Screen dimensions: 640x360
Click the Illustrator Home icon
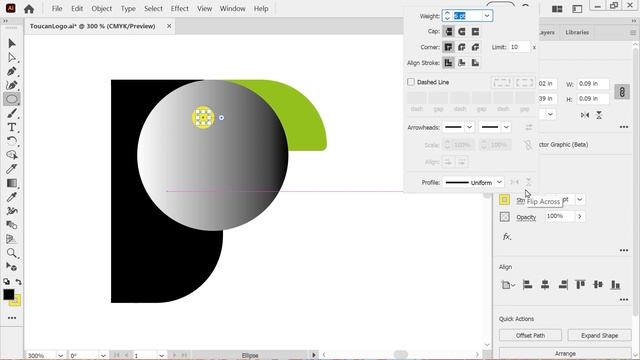[x=29, y=9]
